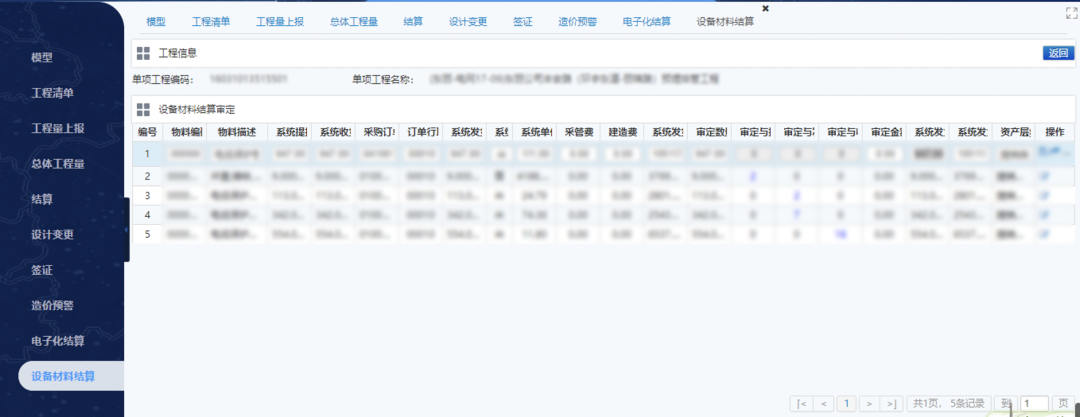Click the 返回 button
Image resolution: width=1080 pixels, height=417 pixels.
click(1059, 53)
